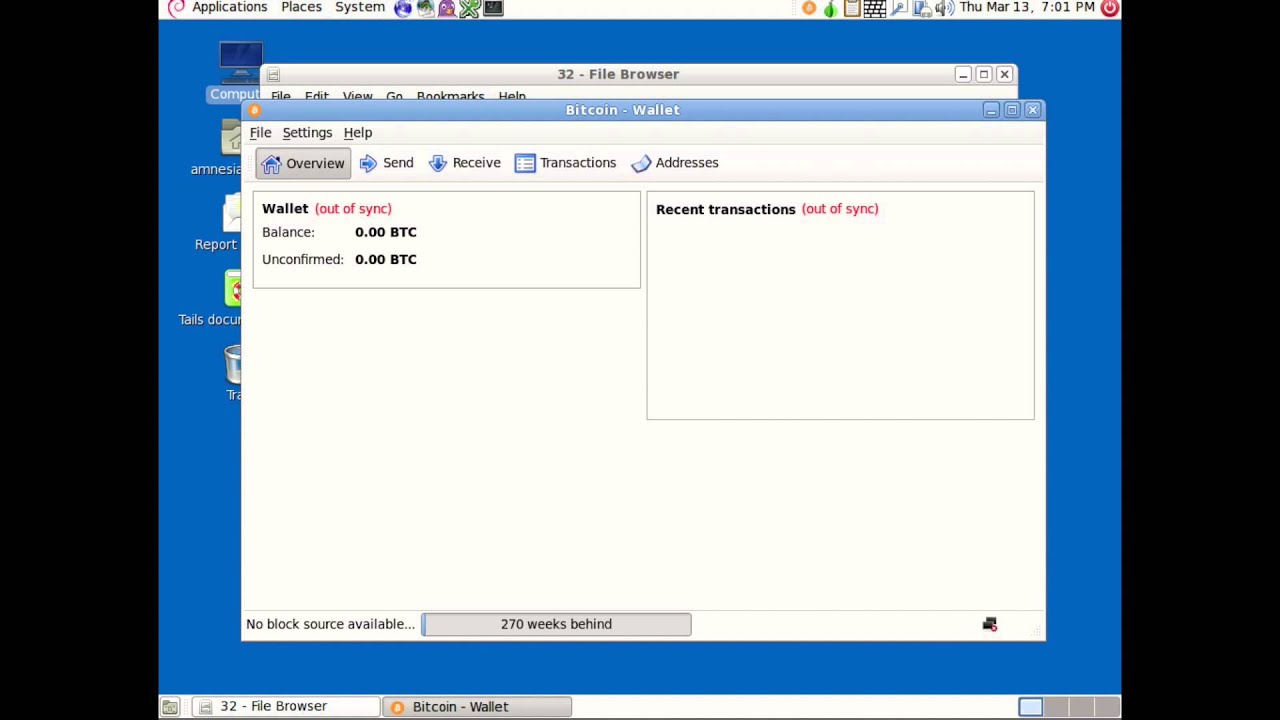Minimize the 32 - File Browser window
Viewport: 1280px width, 720px height.
click(x=963, y=74)
